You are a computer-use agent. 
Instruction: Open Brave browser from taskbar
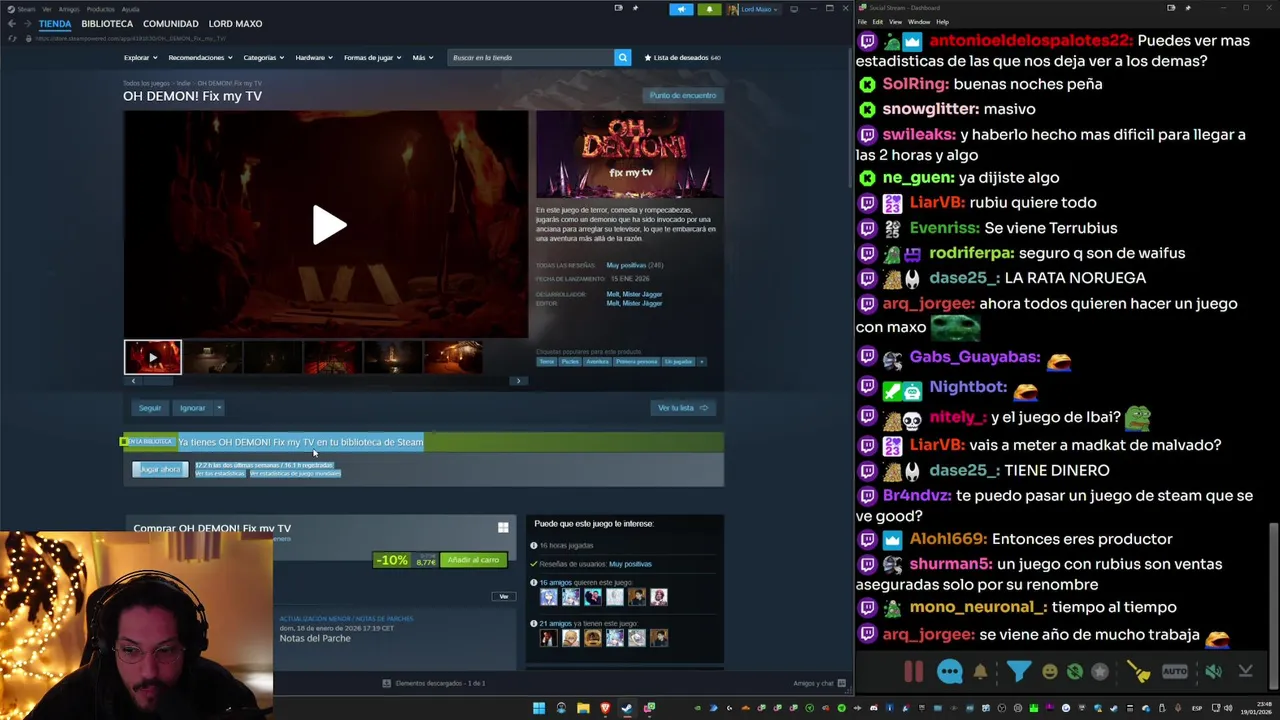605,708
